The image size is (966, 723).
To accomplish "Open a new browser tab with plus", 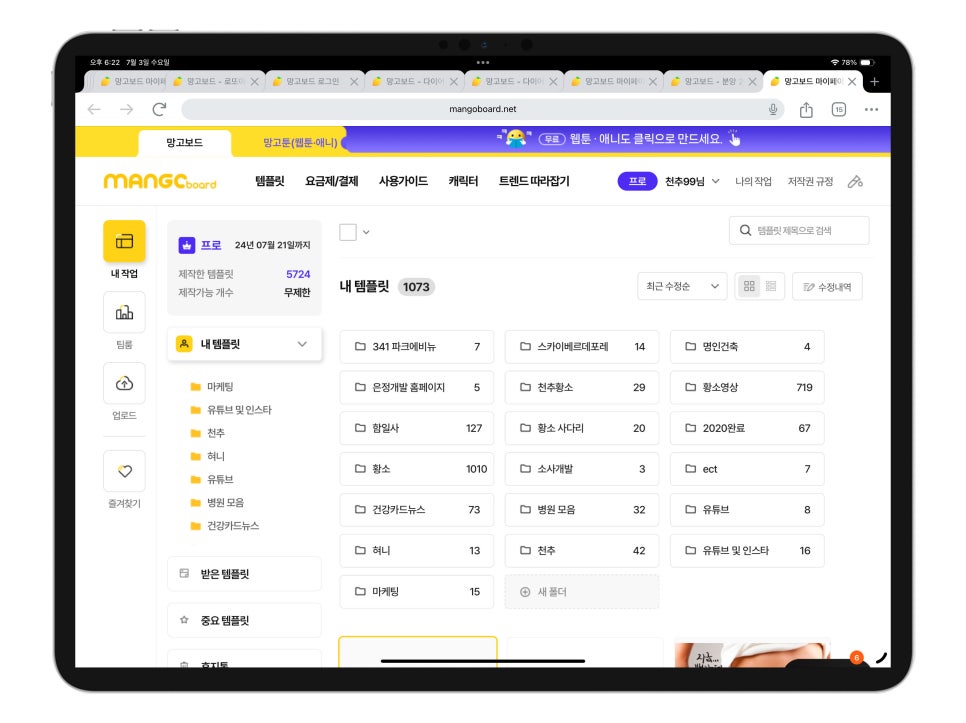I will [x=874, y=81].
